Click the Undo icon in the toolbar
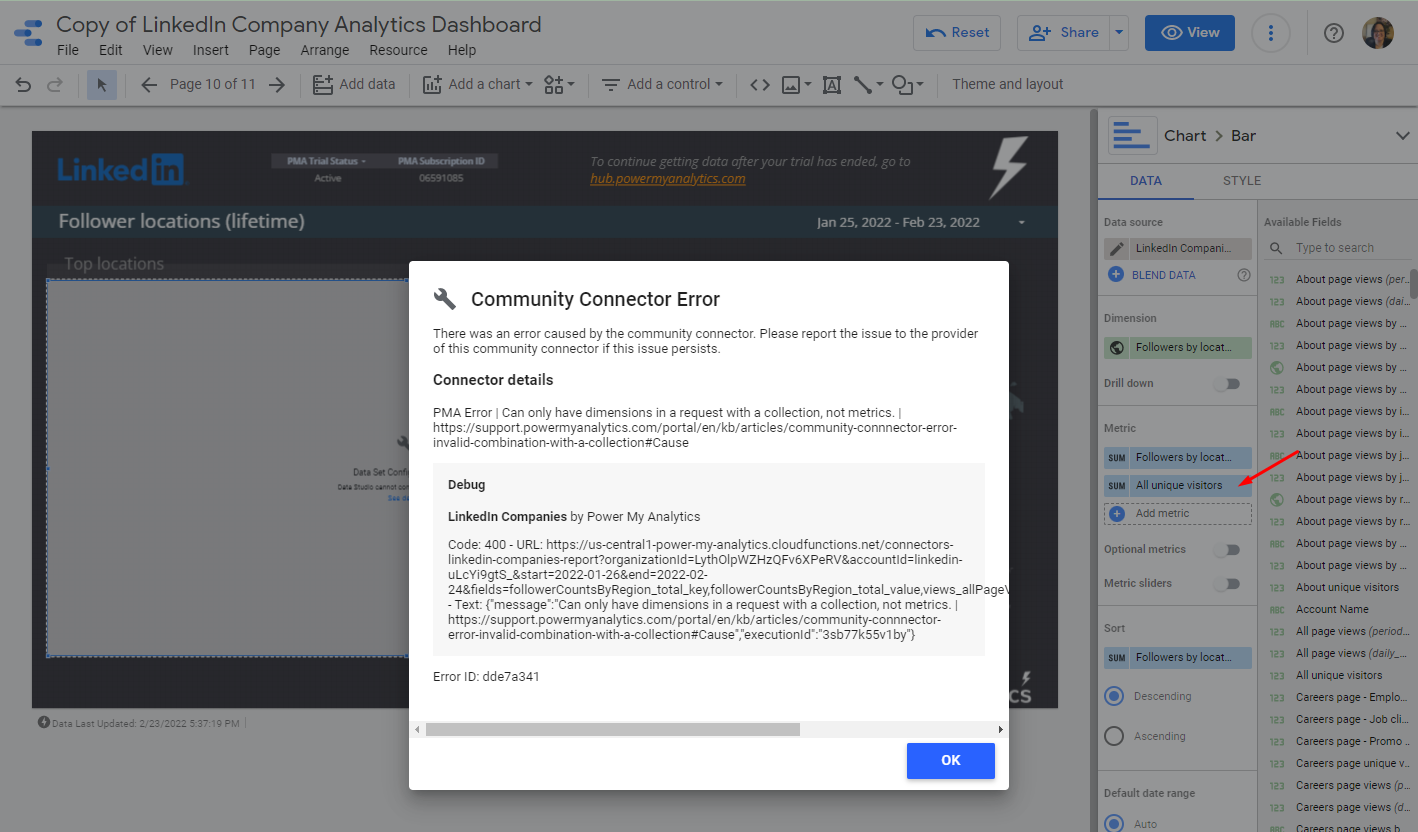Image resolution: width=1418 pixels, height=832 pixels. (x=22, y=84)
